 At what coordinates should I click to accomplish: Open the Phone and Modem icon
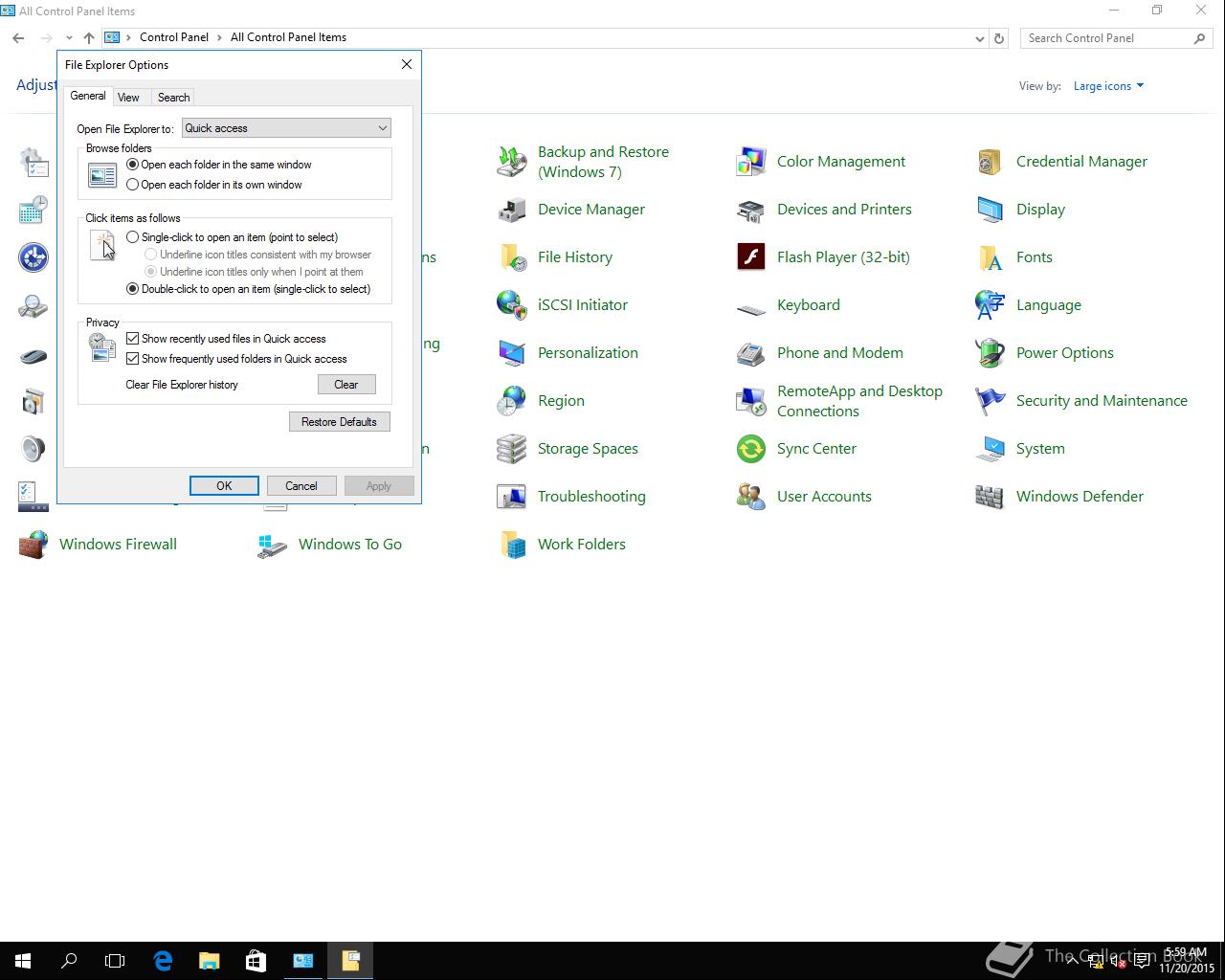[x=751, y=353]
